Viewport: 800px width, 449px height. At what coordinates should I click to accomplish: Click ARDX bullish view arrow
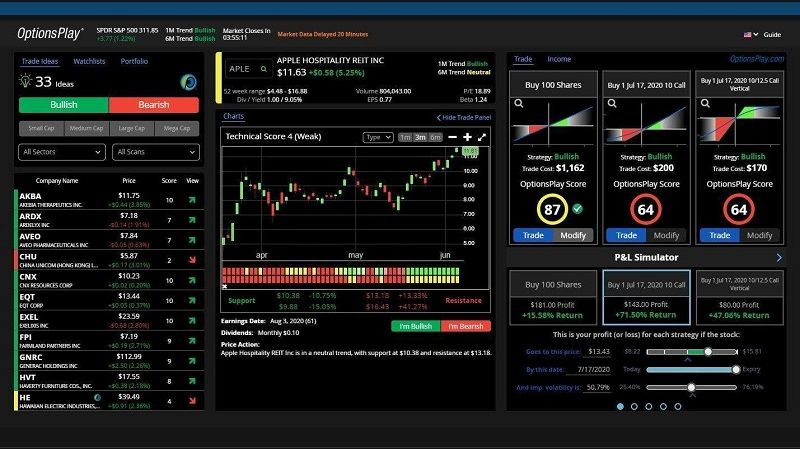[x=192, y=220]
